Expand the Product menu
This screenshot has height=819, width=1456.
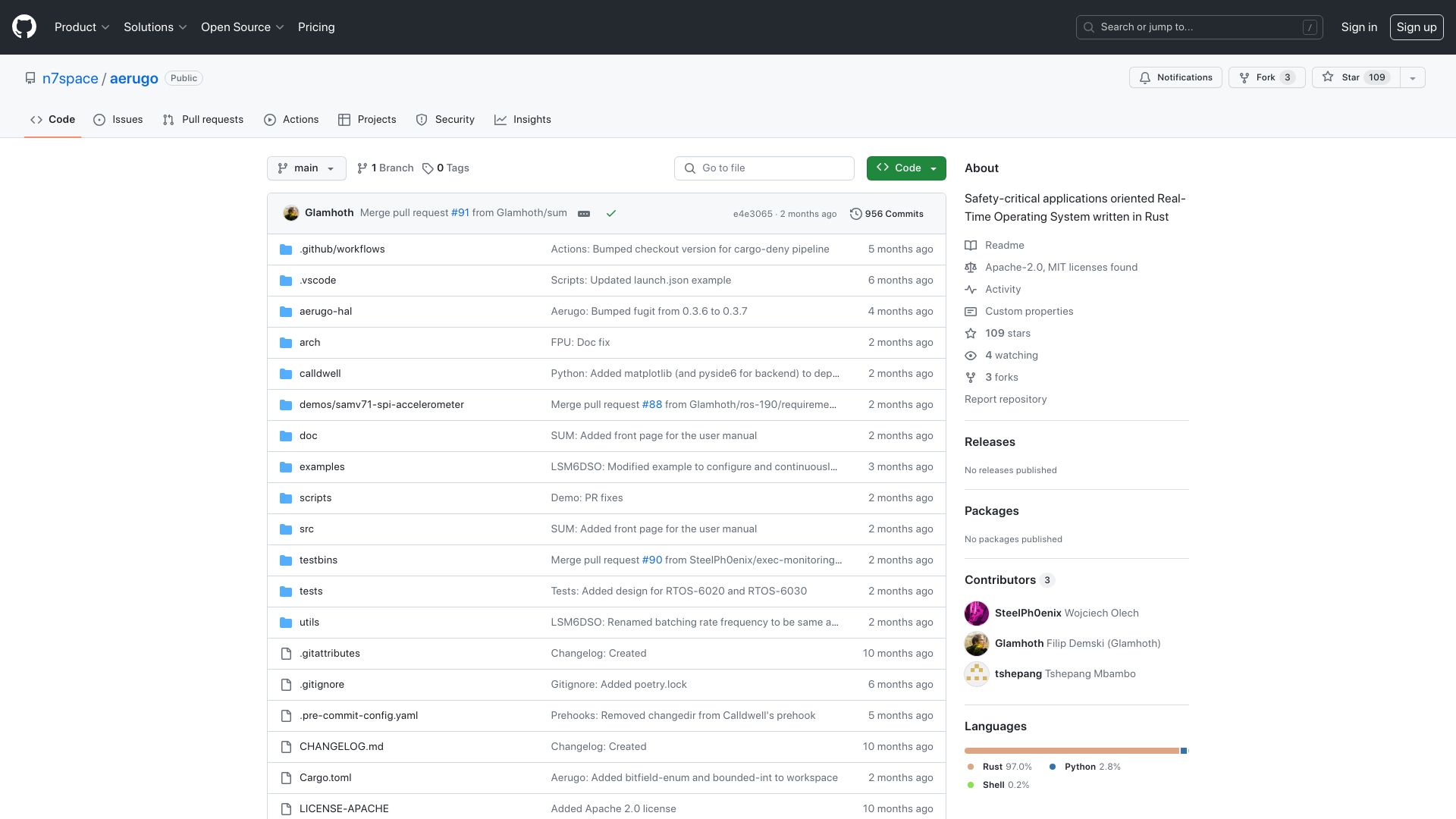(82, 27)
